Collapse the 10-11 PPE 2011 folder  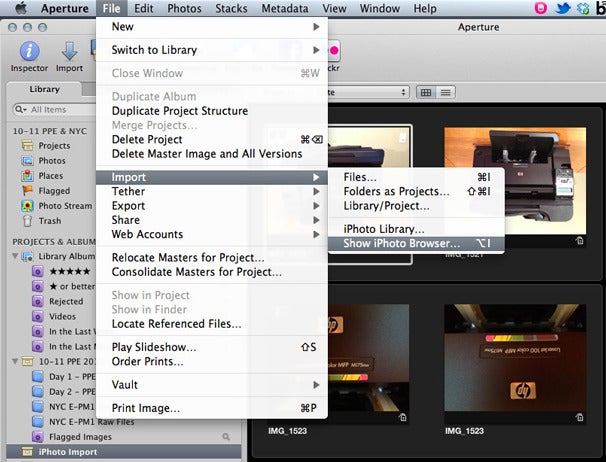pos(15,361)
